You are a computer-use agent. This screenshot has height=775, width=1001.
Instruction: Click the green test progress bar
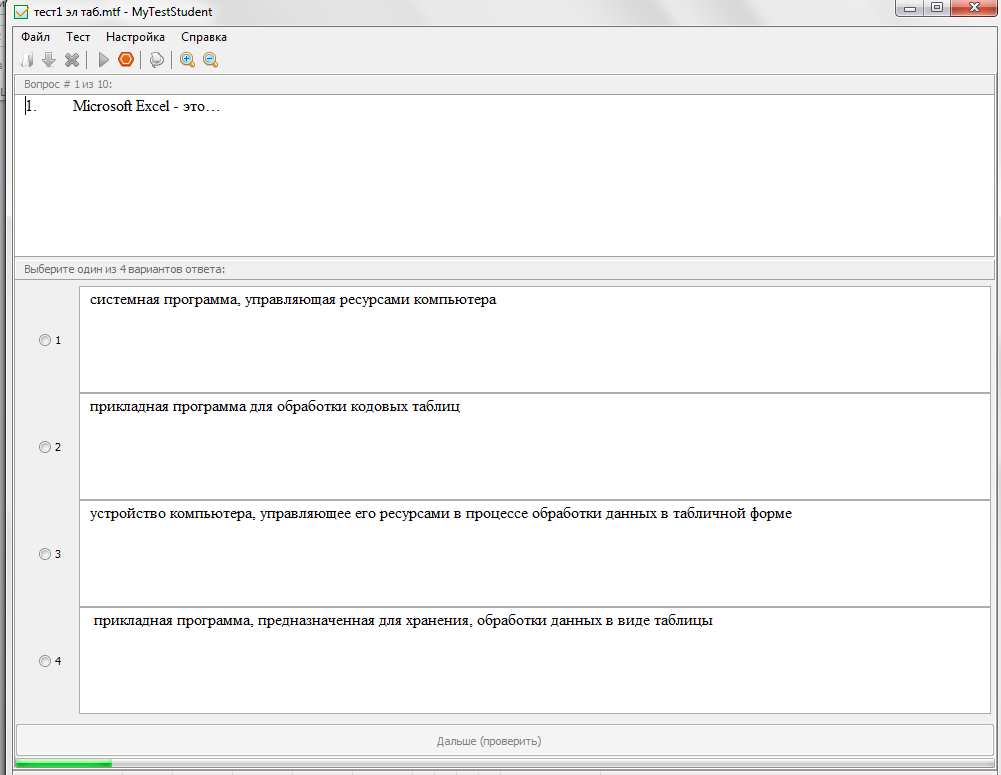505,764
